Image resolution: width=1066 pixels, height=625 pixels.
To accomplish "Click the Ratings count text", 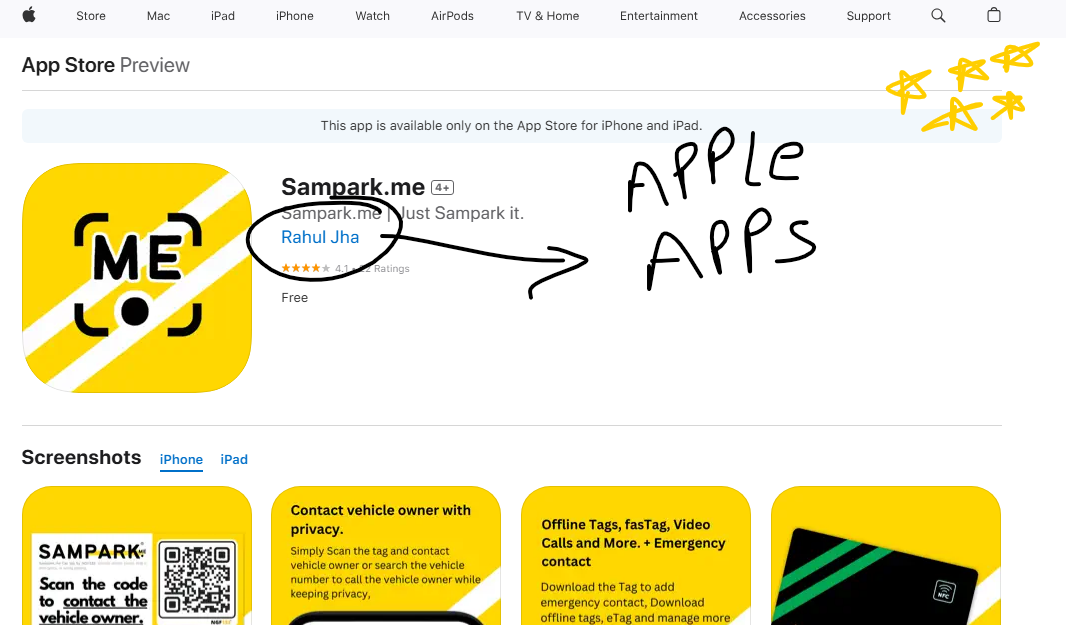I will point(384,269).
